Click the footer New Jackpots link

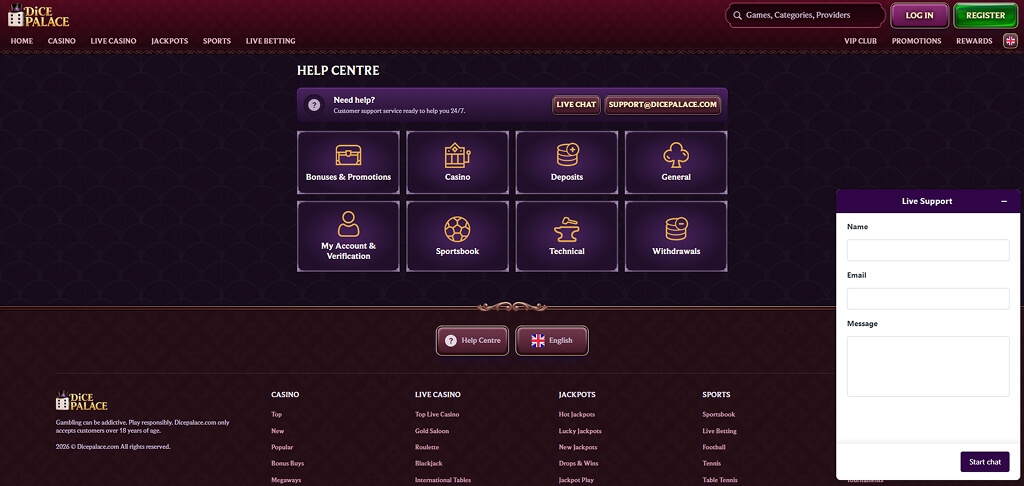point(578,447)
